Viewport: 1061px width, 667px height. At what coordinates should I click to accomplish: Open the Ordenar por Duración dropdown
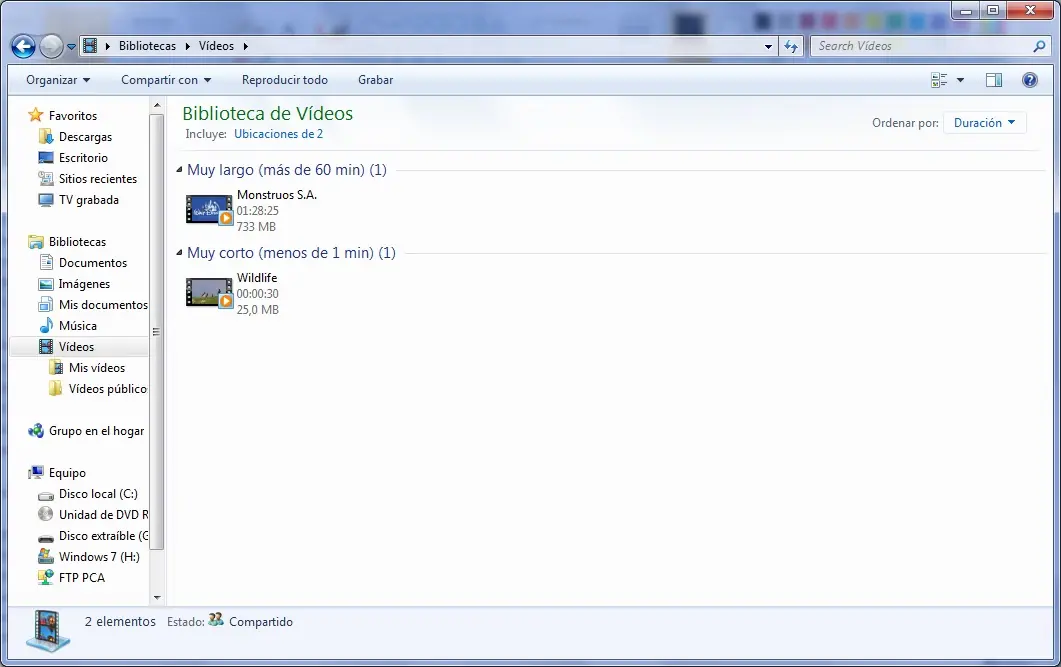tap(985, 122)
